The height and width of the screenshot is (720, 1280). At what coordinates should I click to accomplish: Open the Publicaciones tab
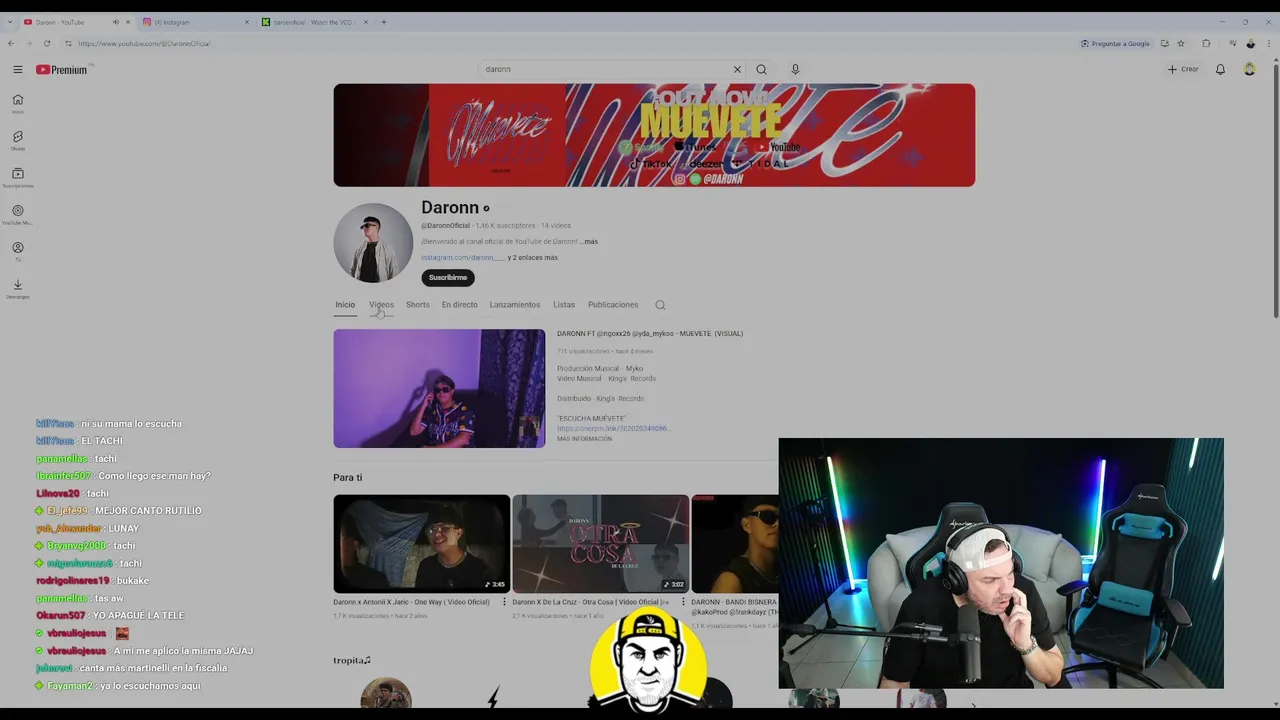[613, 305]
